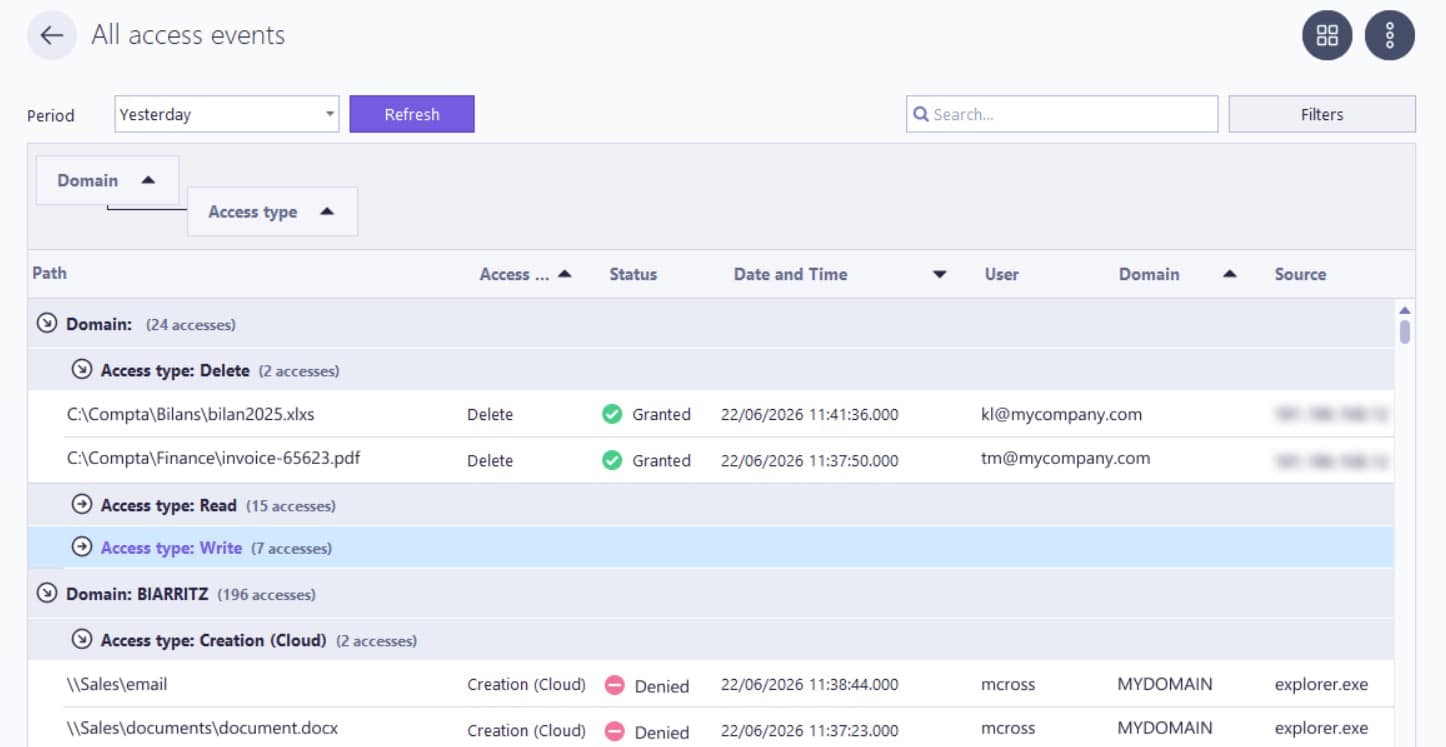
Task: Click the Refresh button
Action: [412, 114]
